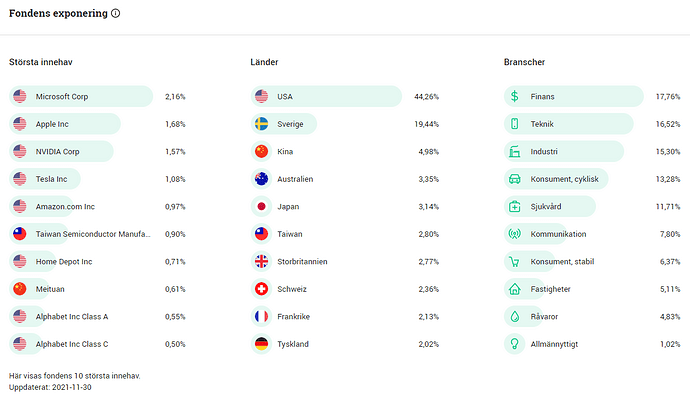The height and width of the screenshot is (400, 690).
Task: Click the Allmännyttigt lightbulb icon
Action: (x=514, y=344)
